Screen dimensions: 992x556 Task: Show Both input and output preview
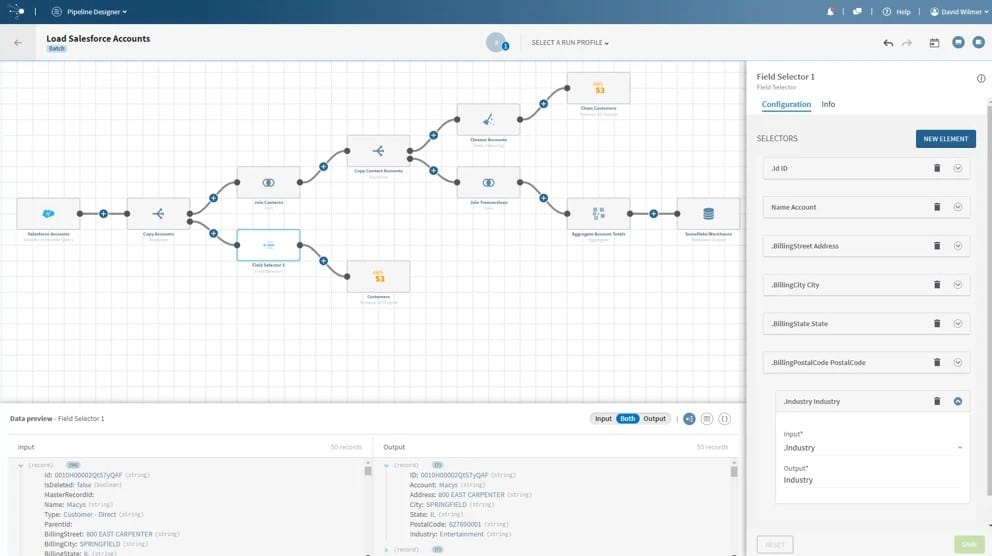pyautogui.click(x=628, y=419)
